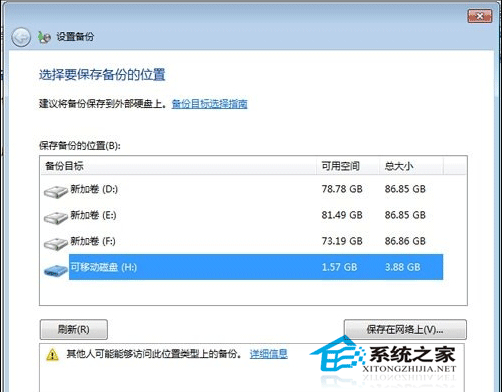
Task: Select the drive icon for 新加卷 (D:)
Action: pos(56,192)
